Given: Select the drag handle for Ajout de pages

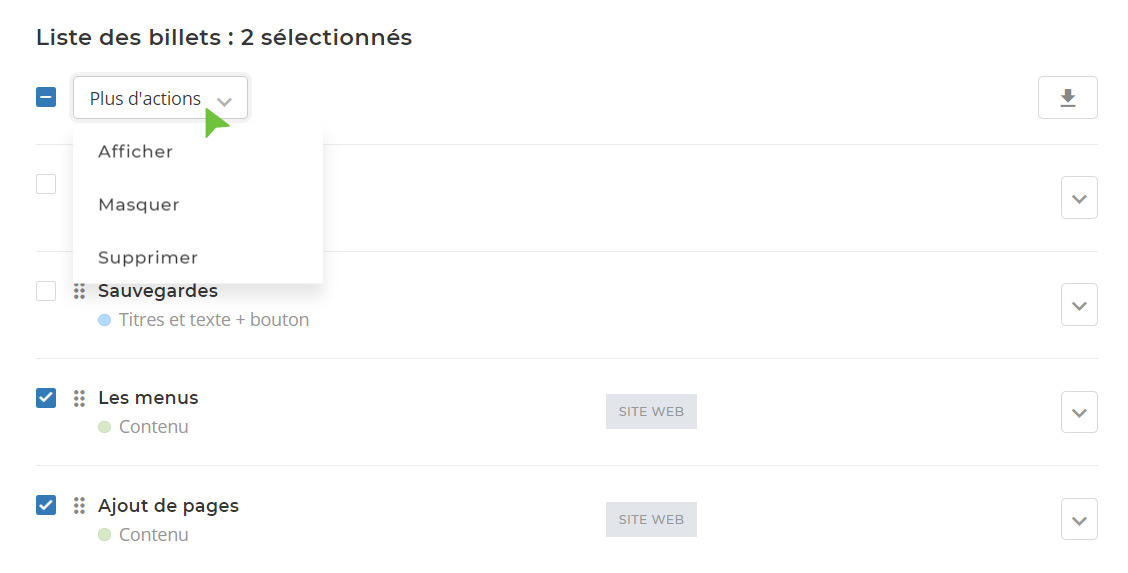Looking at the screenshot, I should pos(79,505).
